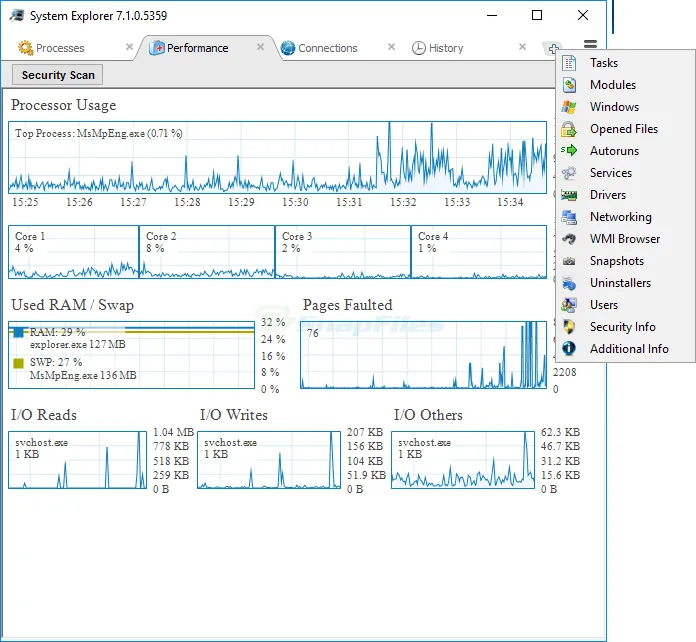Click 'MsMpEng.exe 136 MB' text
Screen dimensions: 696x642
(x=83, y=376)
